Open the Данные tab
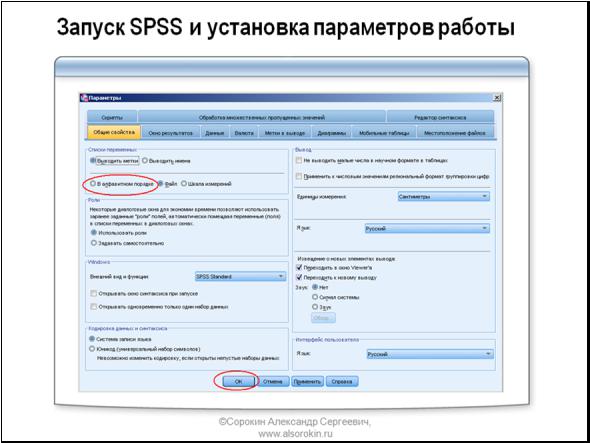Screen dimensions: 590x443 (x=214, y=133)
